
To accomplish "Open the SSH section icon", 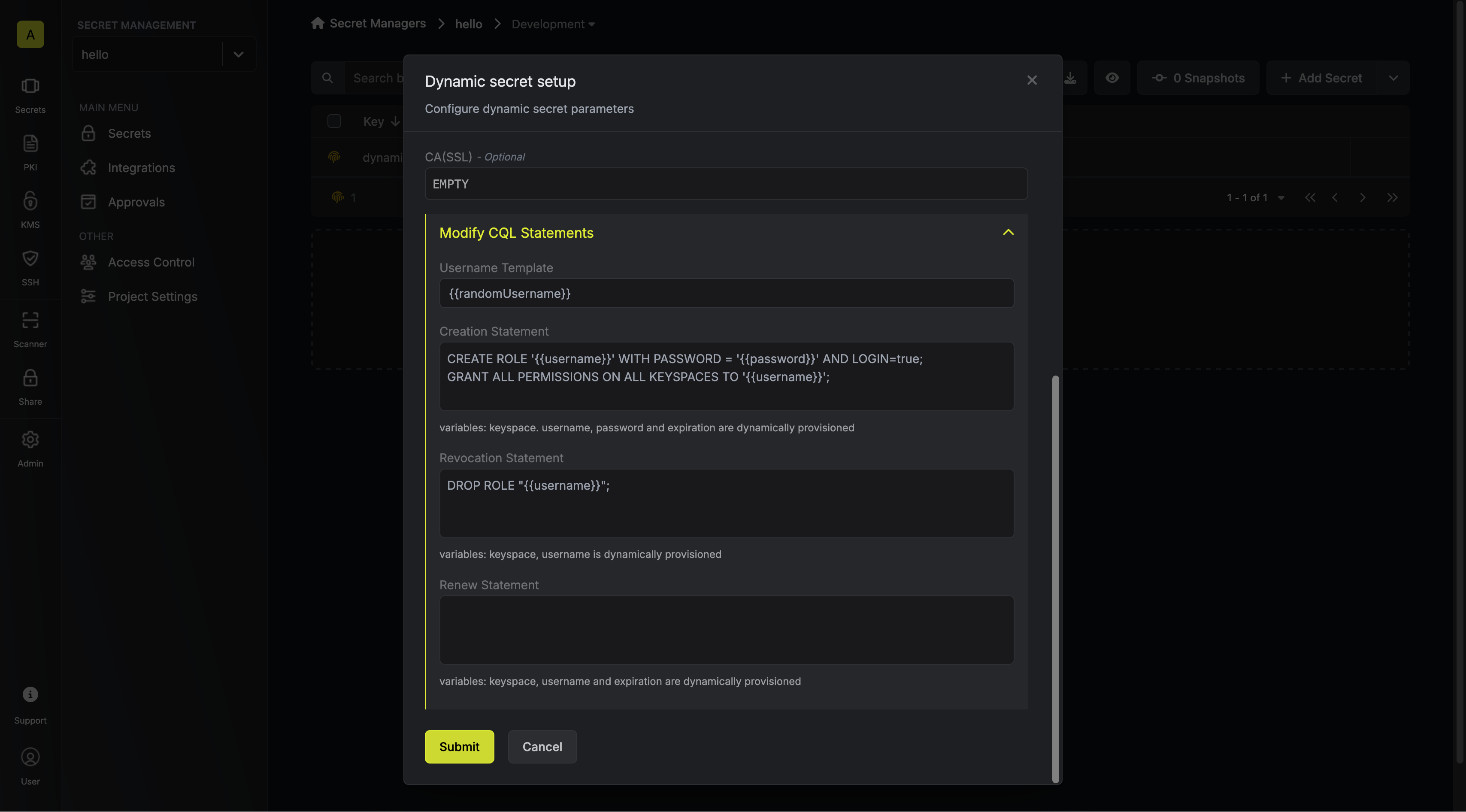I will (x=30, y=258).
